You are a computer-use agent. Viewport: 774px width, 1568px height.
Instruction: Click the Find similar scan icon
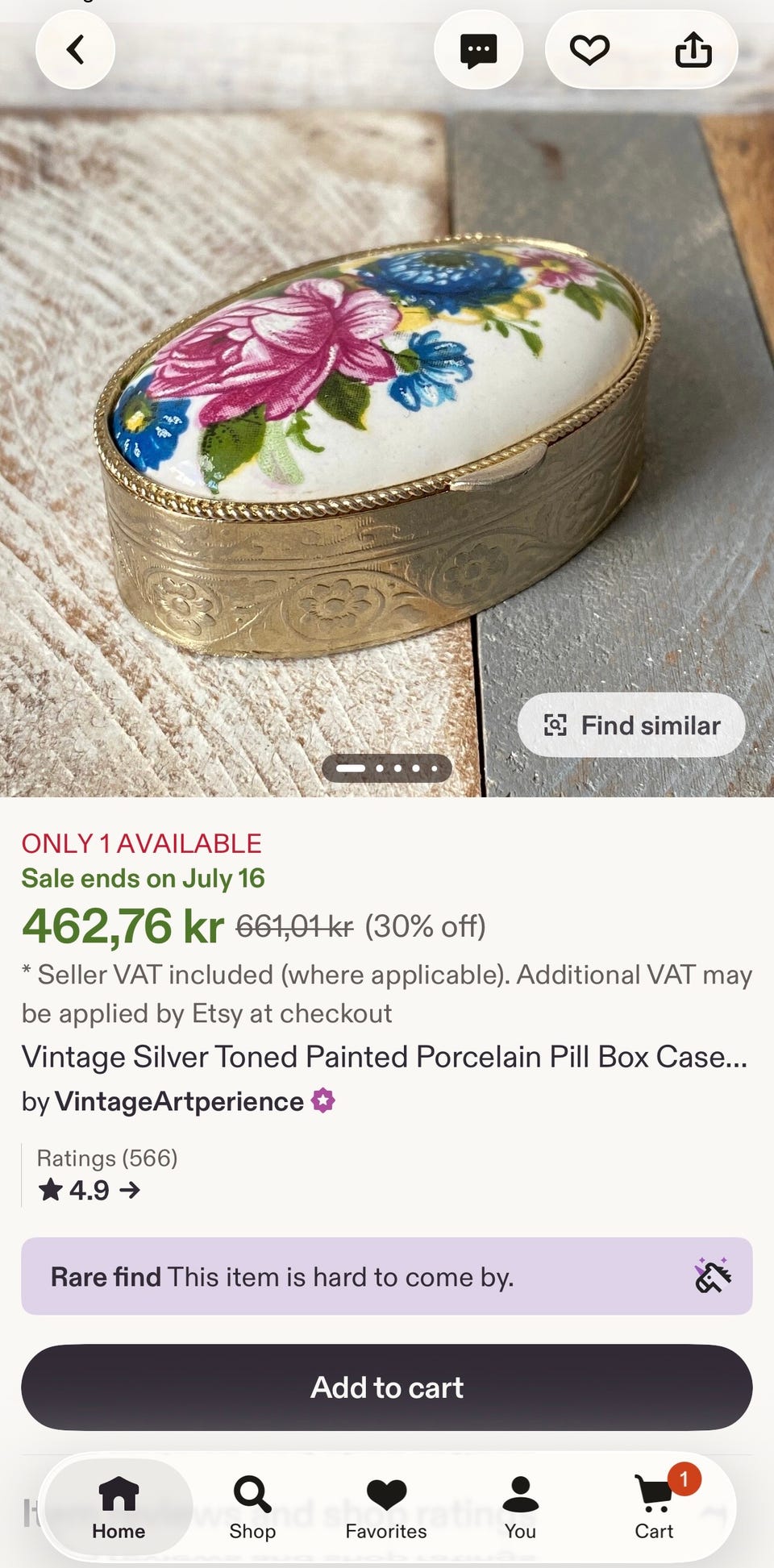556,725
